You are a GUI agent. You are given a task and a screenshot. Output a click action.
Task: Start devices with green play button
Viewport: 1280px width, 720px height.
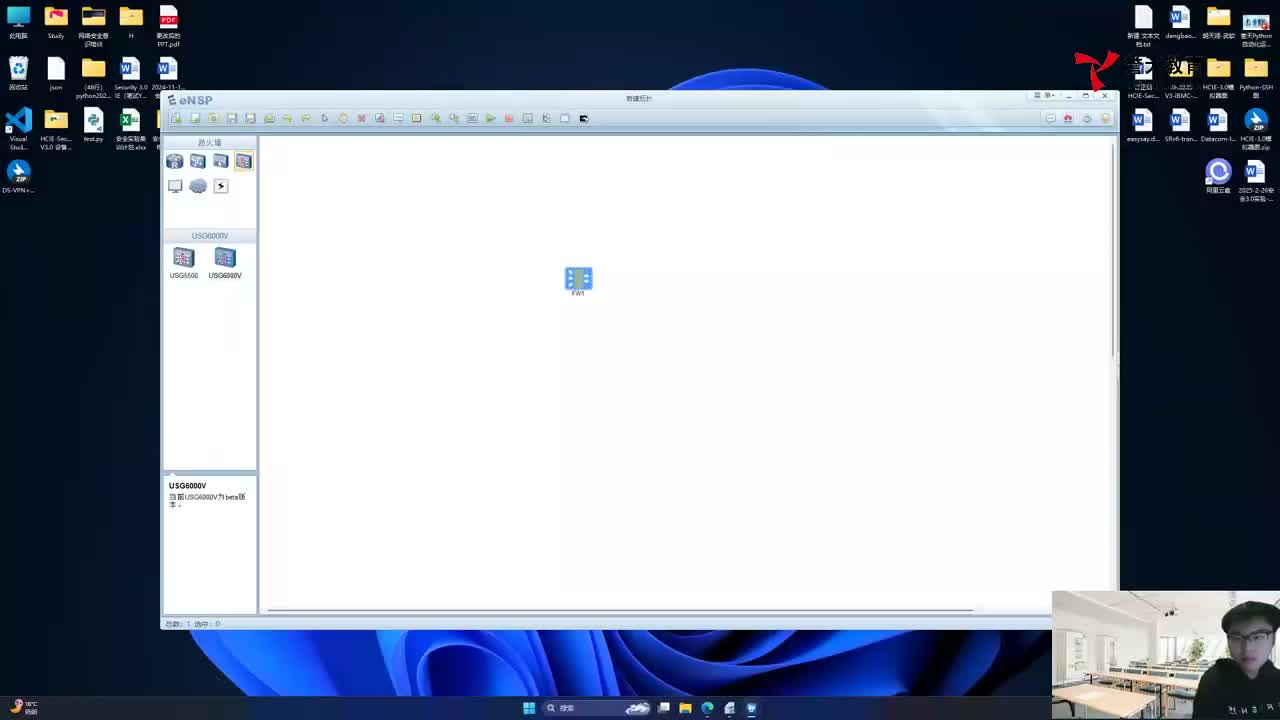490,118
